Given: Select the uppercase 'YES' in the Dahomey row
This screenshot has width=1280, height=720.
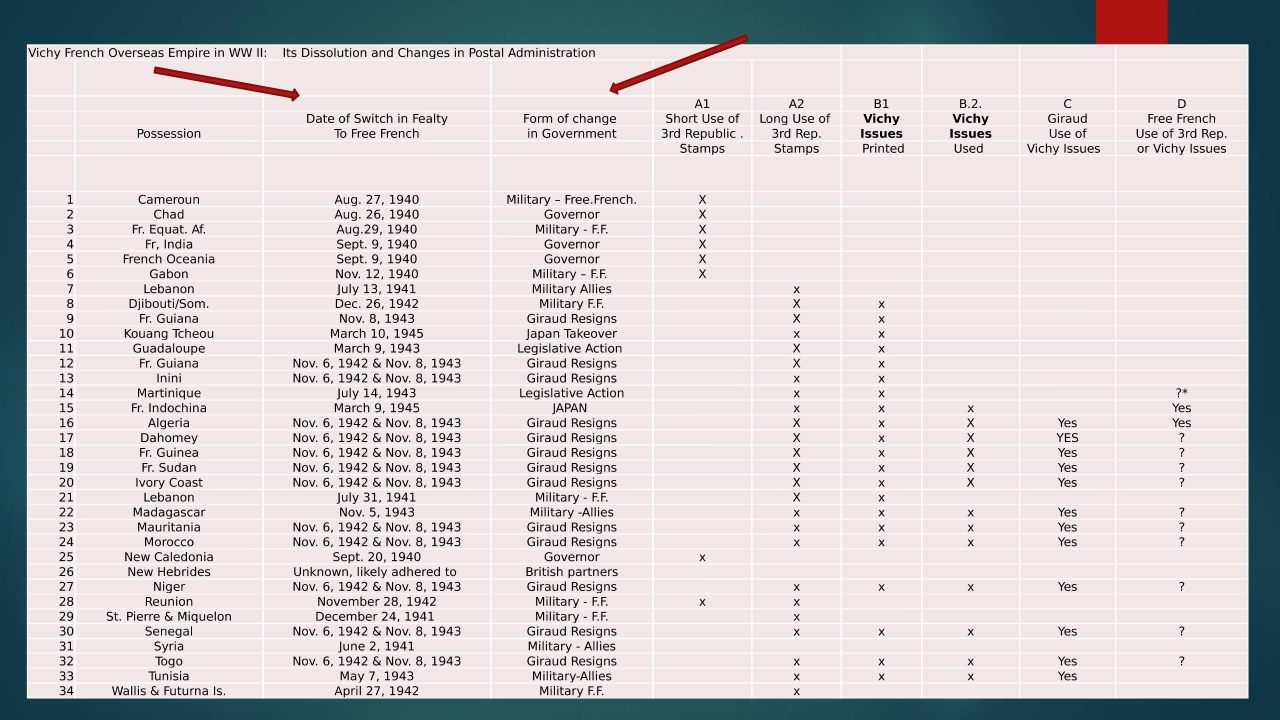Looking at the screenshot, I should (1067, 438).
